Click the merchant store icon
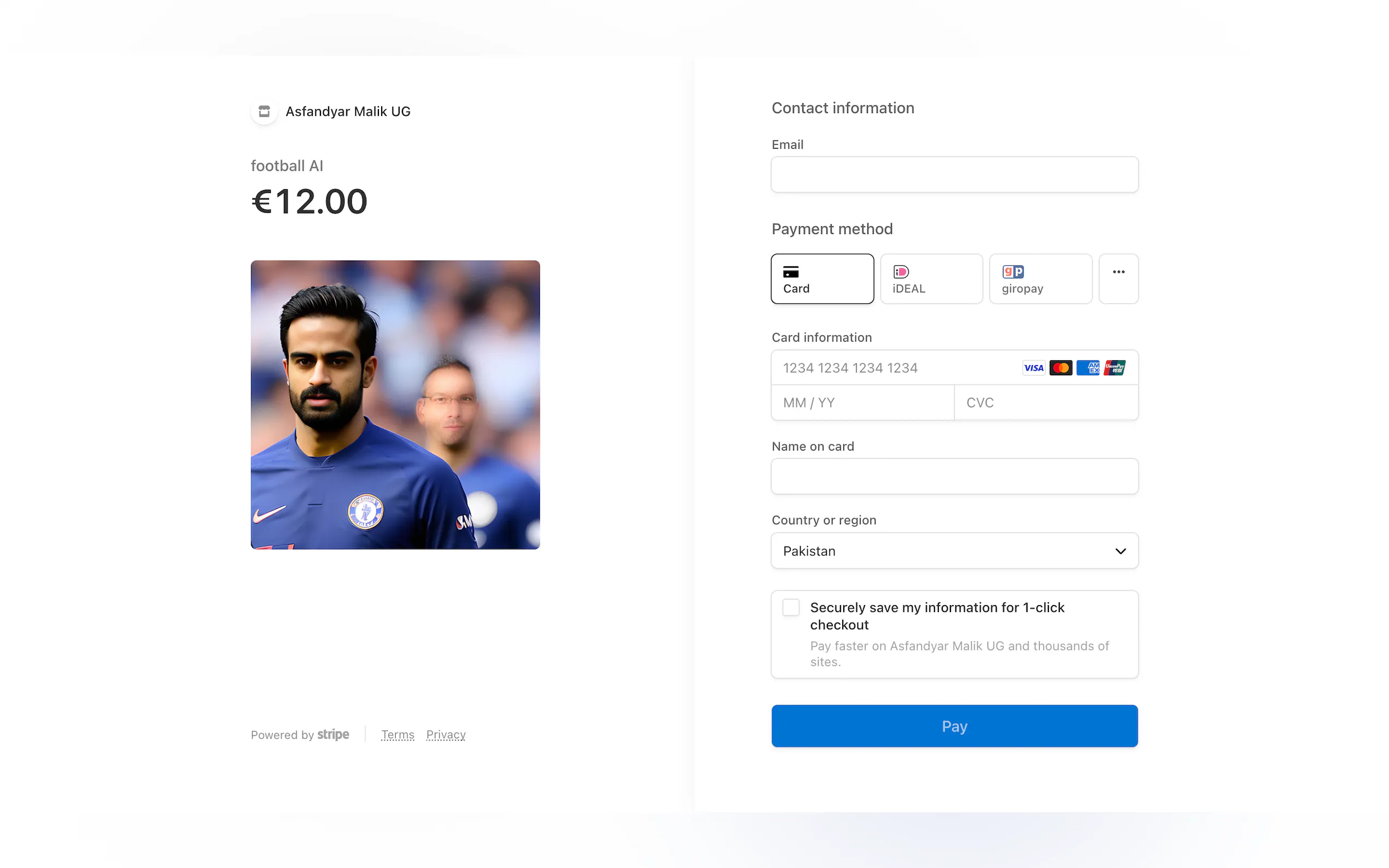 pyautogui.click(x=264, y=112)
